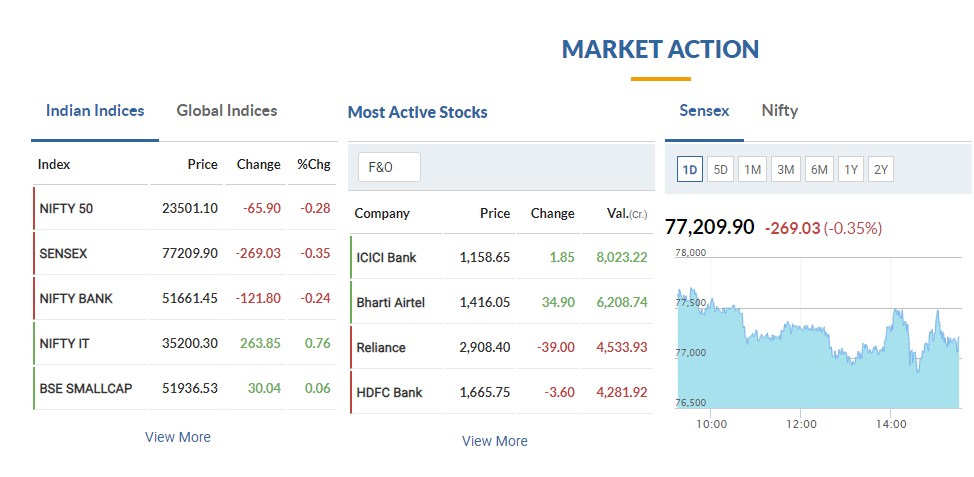The width and height of the screenshot is (974, 477).
Task: Click NIFTY 50 price 23501.10
Action: [190, 209]
